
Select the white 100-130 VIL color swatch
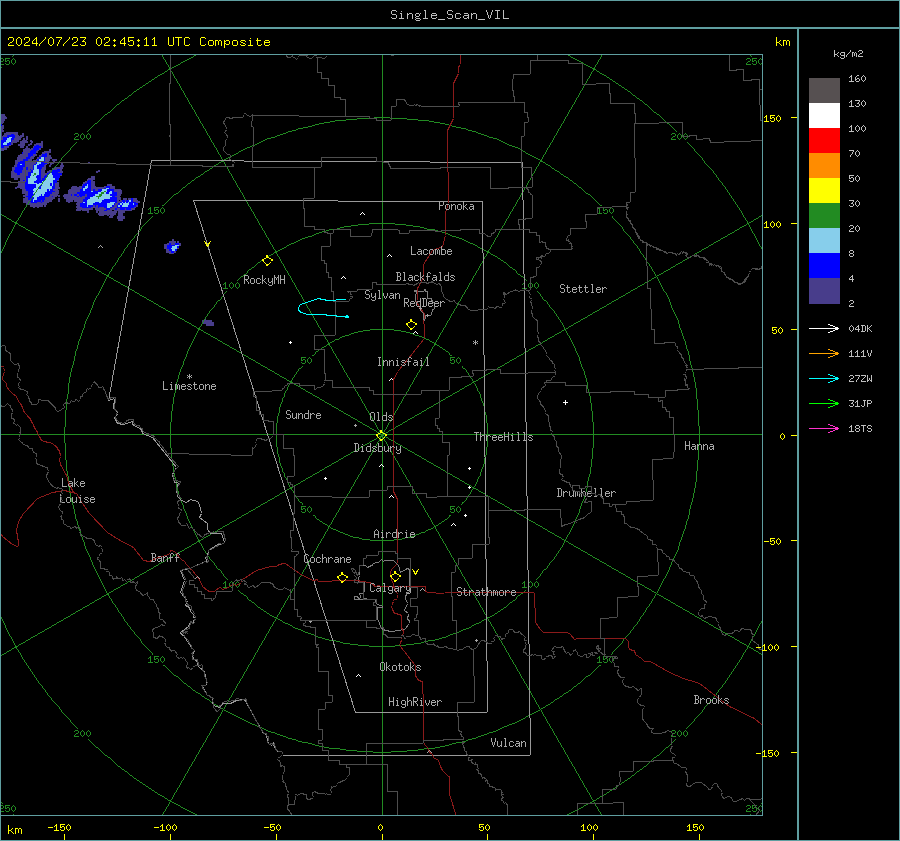[x=824, y=116]
